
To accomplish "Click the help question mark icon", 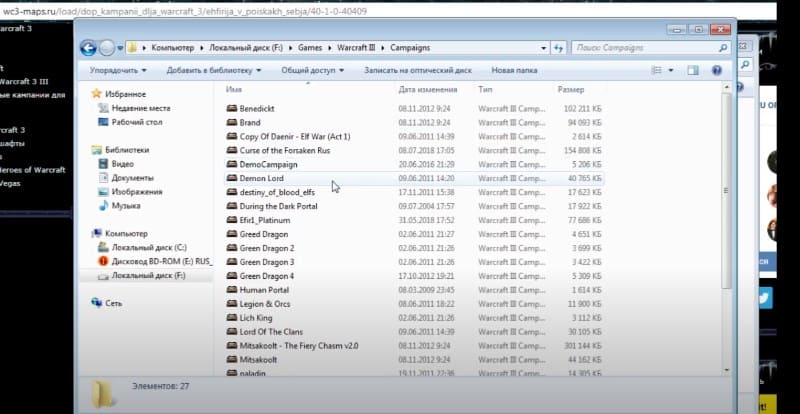I will coord(716,70).
